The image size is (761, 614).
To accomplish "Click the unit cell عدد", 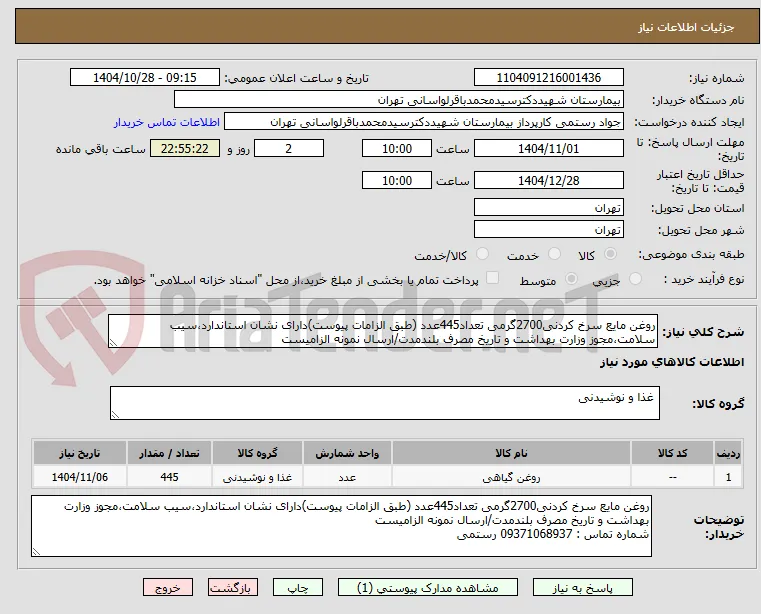I will tap(347, 477).
